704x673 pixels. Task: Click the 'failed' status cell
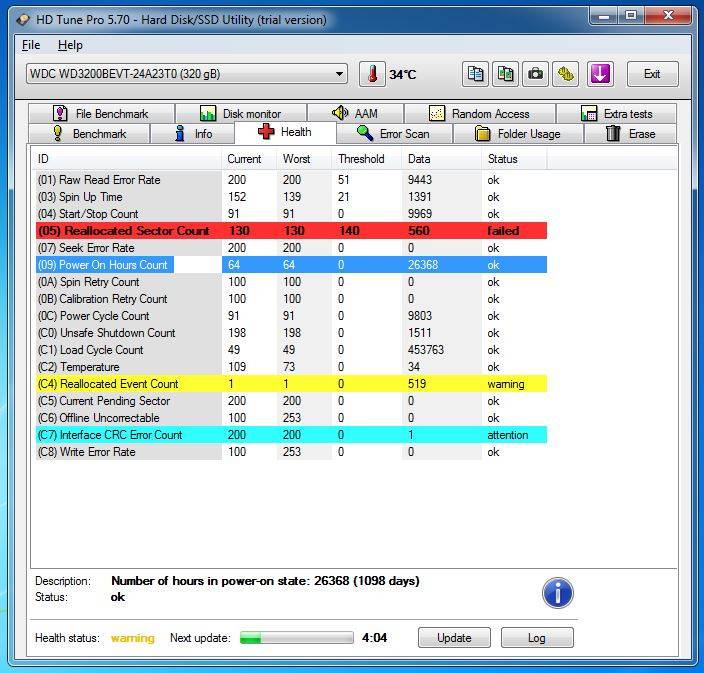[x=503, y=231]
